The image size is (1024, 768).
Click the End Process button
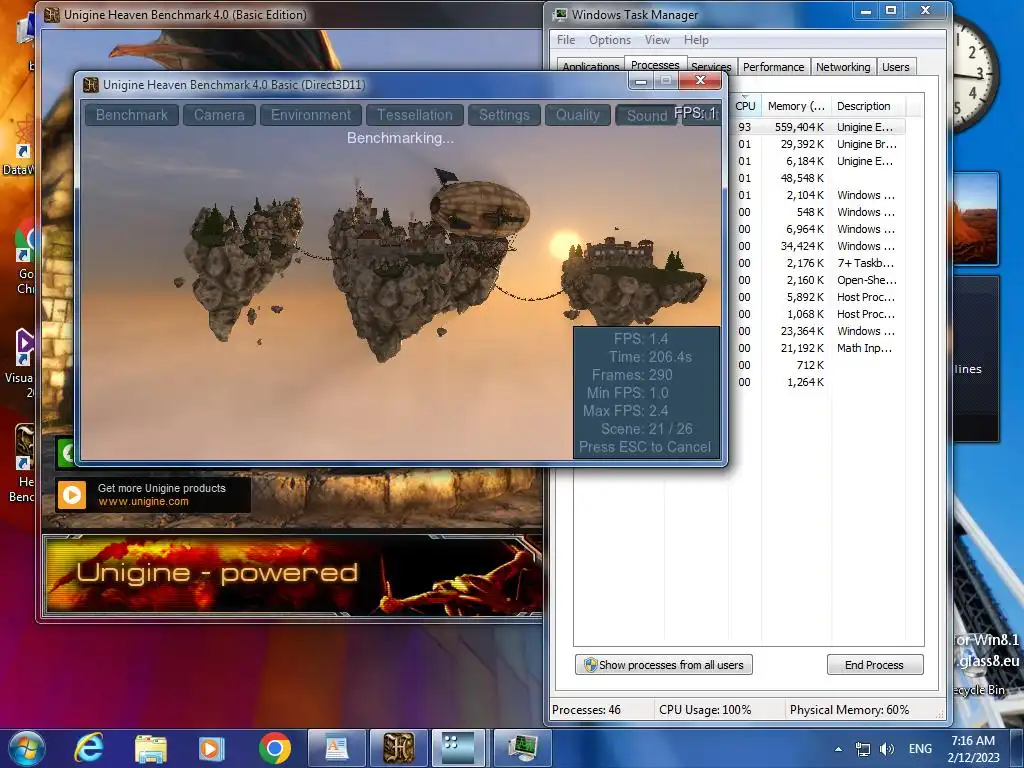[x=875, y=665]
